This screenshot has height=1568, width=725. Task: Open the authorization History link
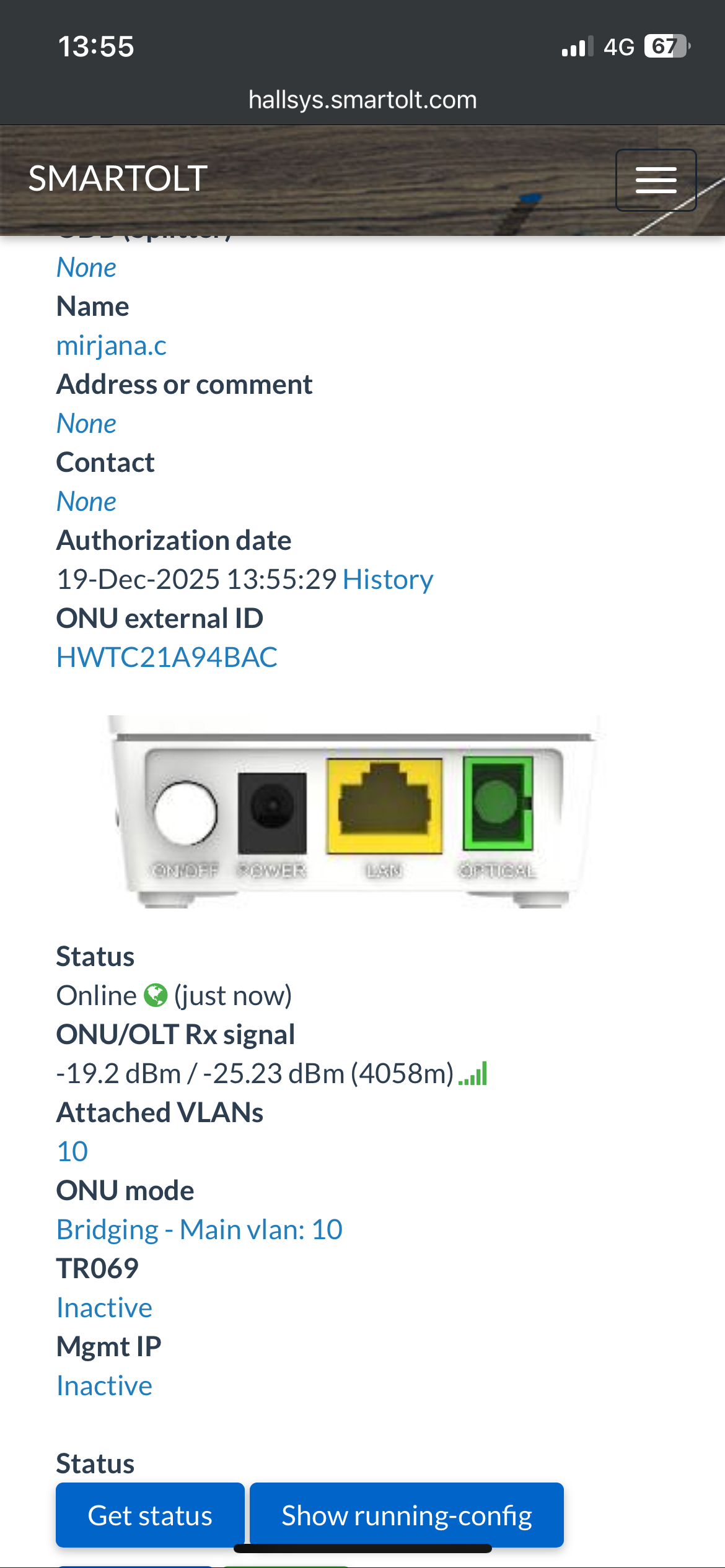point(388,580)
